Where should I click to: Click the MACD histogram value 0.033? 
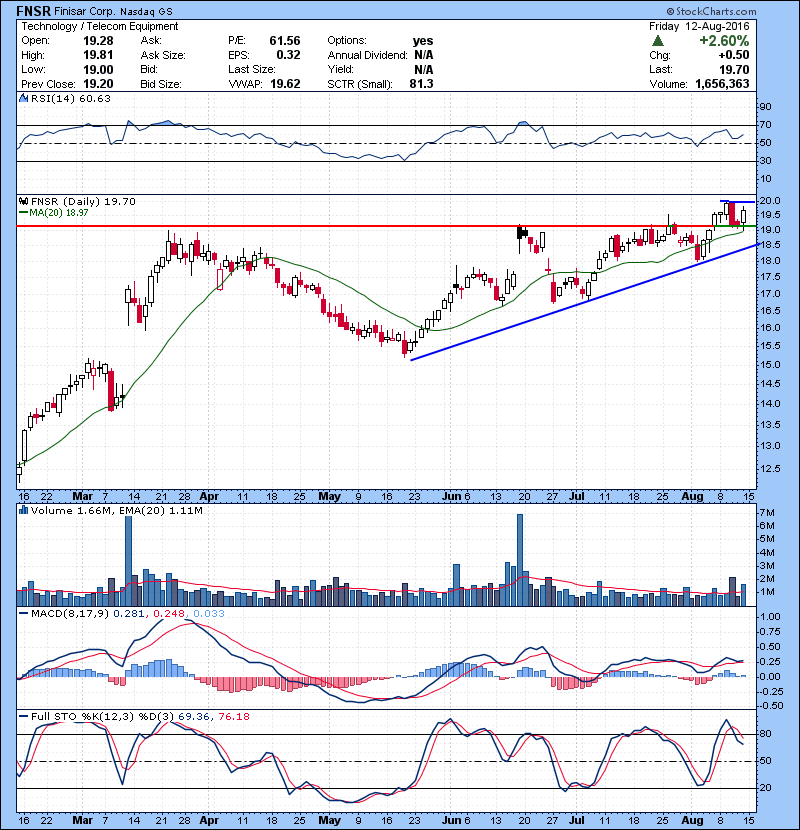pos(209,614)
